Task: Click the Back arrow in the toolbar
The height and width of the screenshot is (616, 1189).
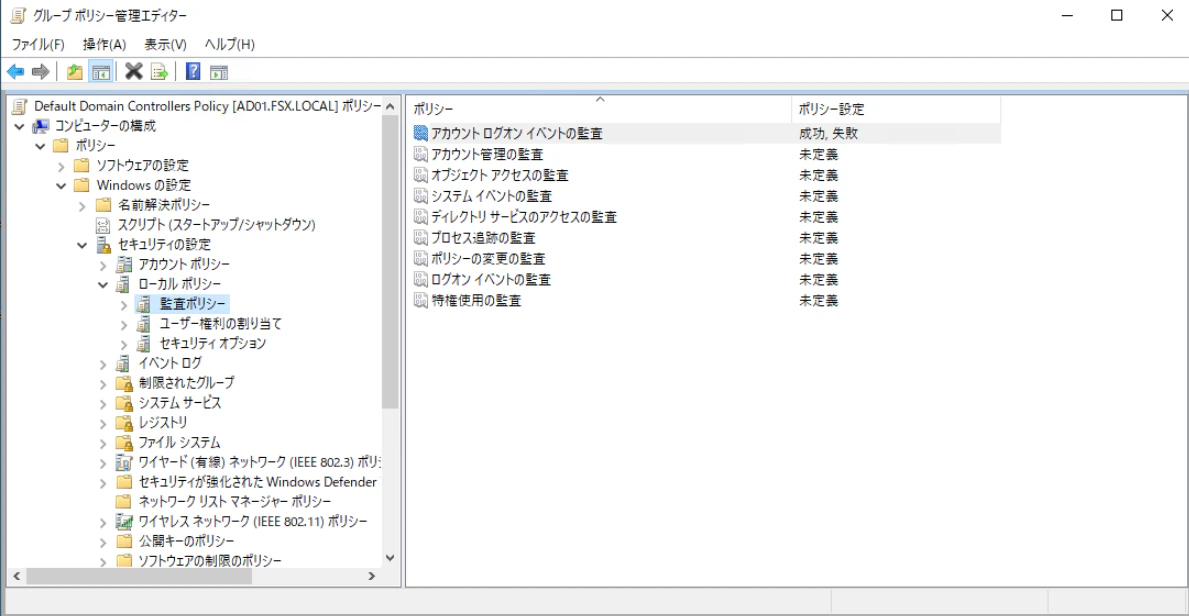Action: (15, 72)
